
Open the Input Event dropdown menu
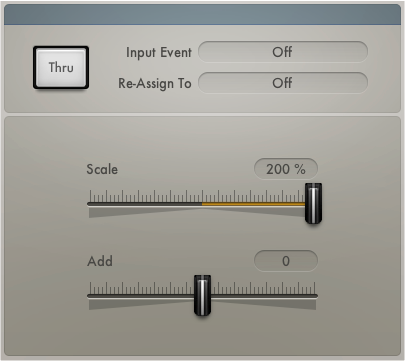pos(283,52)
